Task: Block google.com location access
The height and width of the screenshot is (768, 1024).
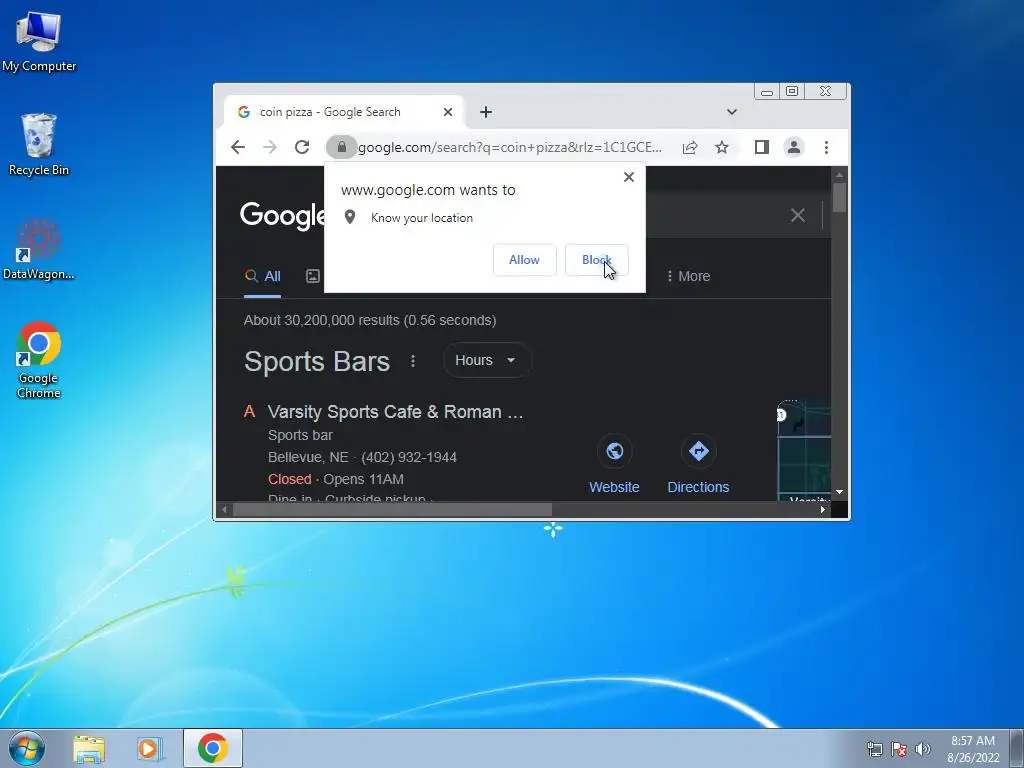Action: click(x=596, y=260)
